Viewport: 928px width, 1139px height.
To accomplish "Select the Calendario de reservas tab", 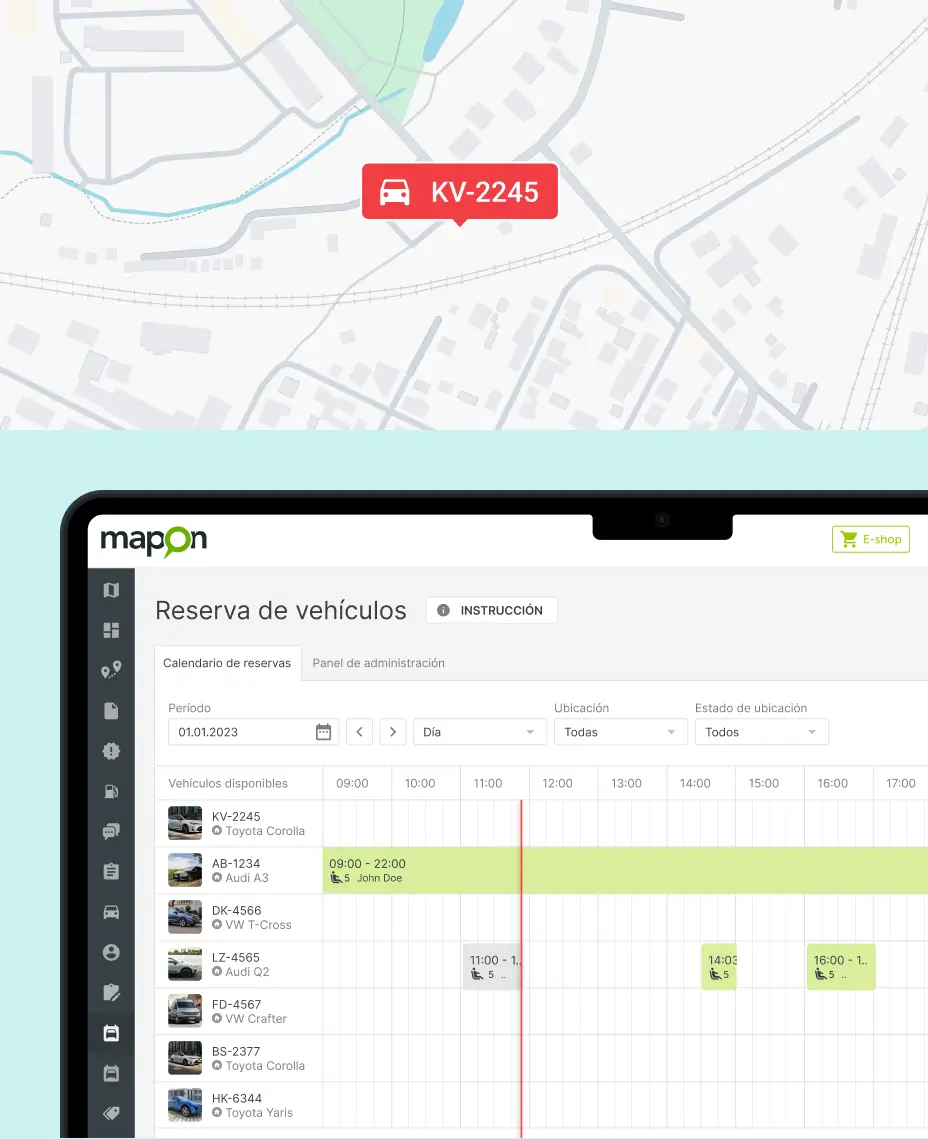I will click(227, 663).
